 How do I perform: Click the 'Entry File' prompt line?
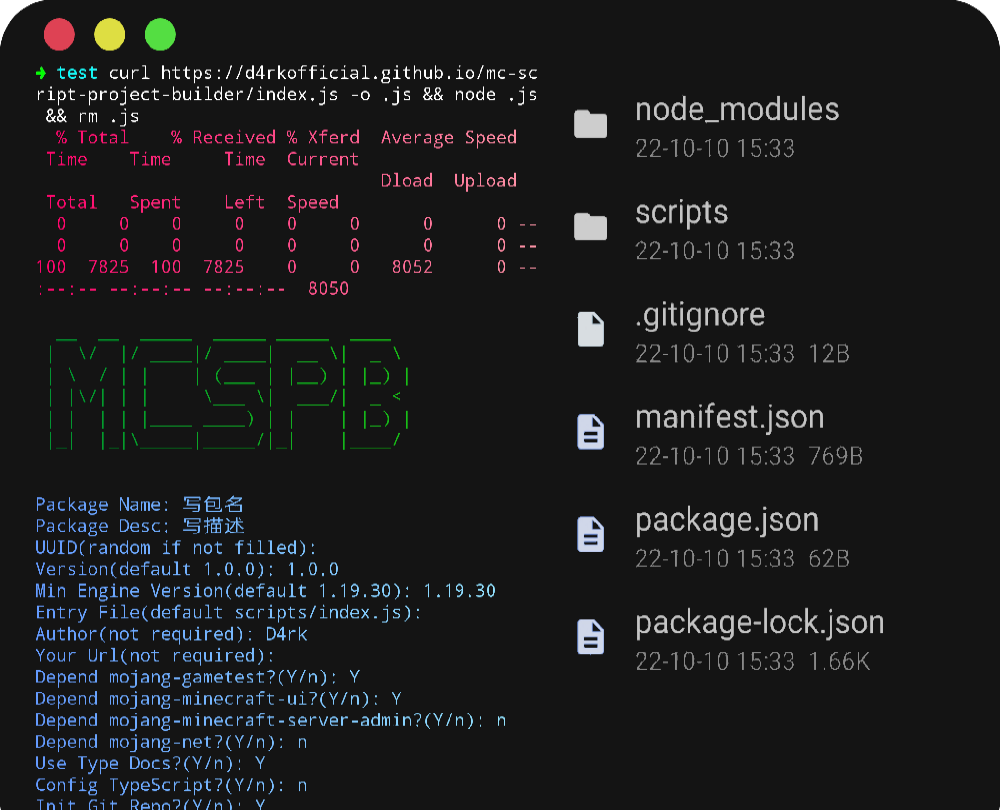tap(228, 612)
